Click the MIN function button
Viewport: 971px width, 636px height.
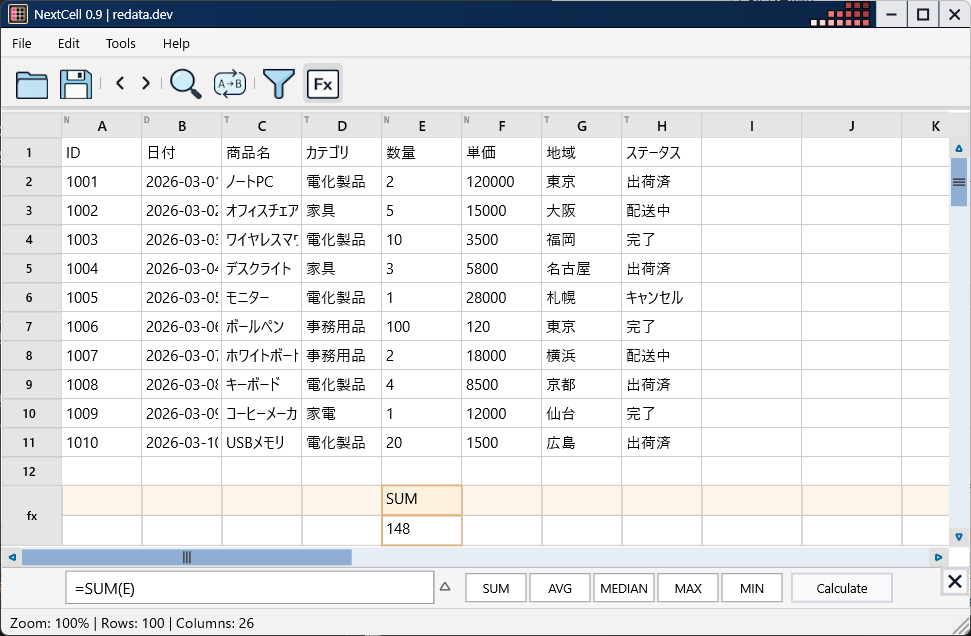click(752, 587)
